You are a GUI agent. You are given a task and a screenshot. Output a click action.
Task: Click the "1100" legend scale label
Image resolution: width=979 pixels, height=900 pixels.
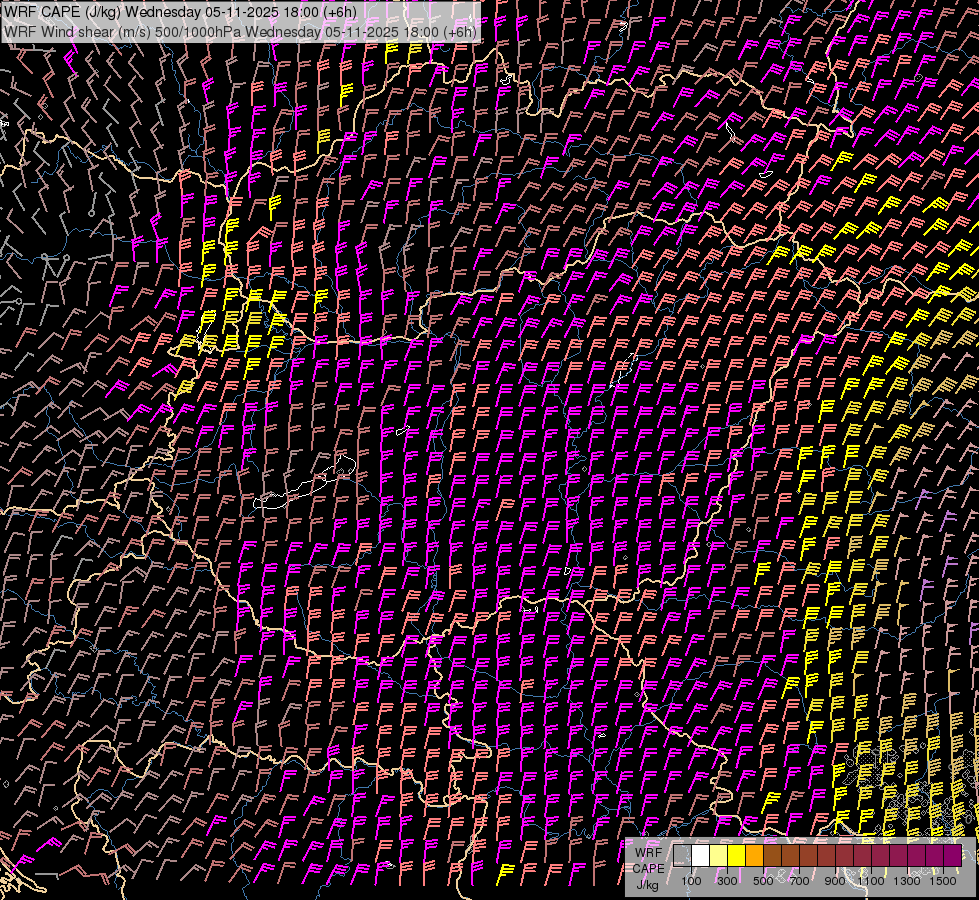point(871,881)
